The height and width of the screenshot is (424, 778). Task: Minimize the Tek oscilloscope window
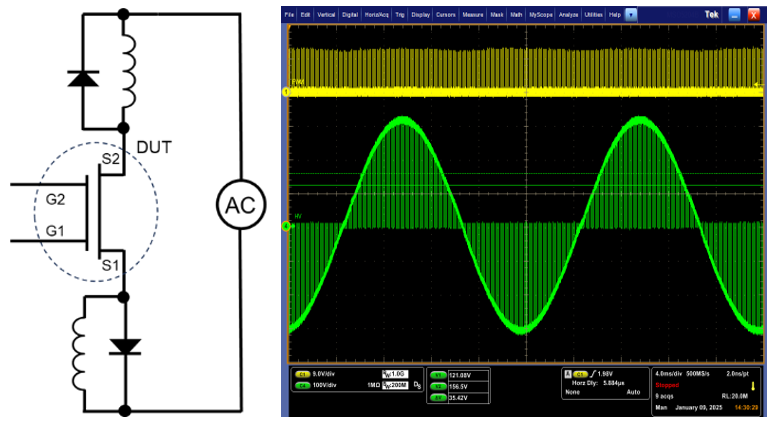tap(734, 15)
